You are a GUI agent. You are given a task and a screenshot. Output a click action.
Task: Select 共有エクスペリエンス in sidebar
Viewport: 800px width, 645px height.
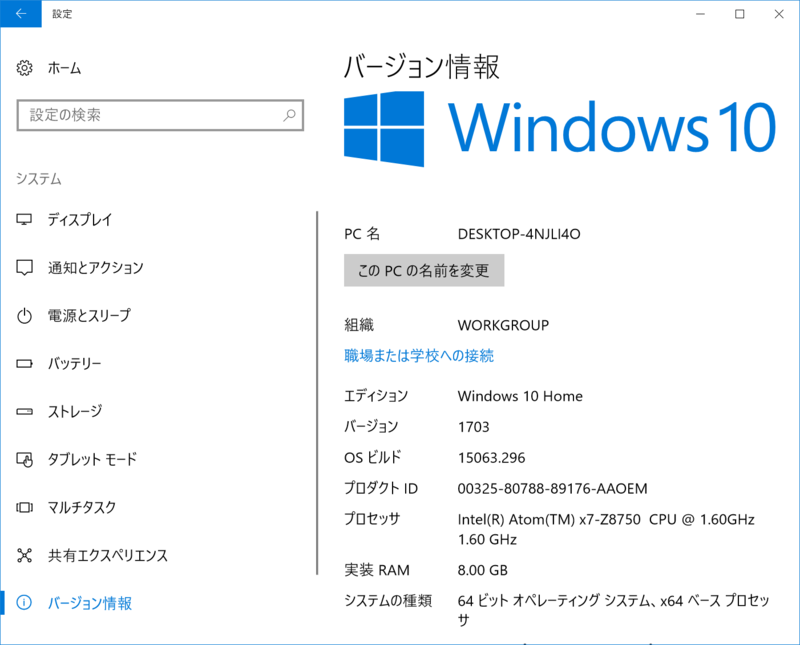pyautogui.click(x=108, y=555)
